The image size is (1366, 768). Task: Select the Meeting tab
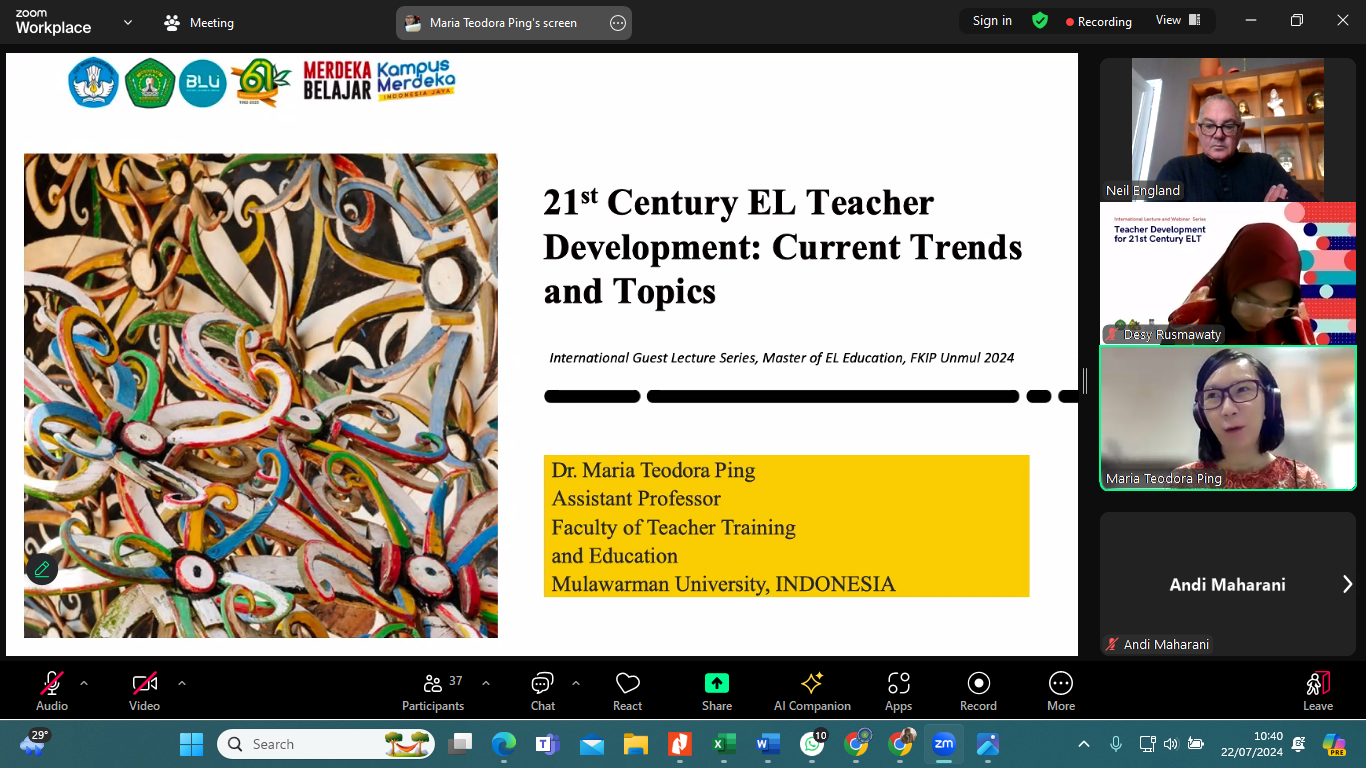click(x=199, y=23)
